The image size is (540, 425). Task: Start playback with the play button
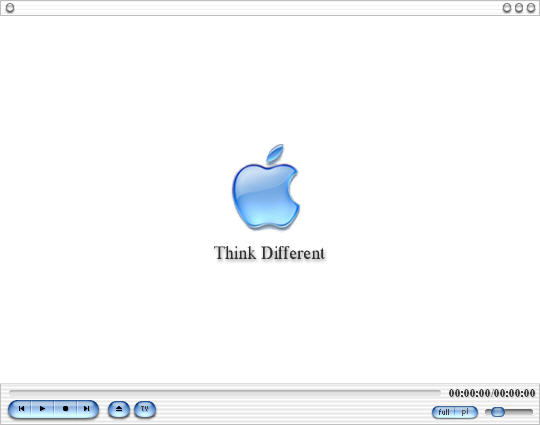click(42, 409)
